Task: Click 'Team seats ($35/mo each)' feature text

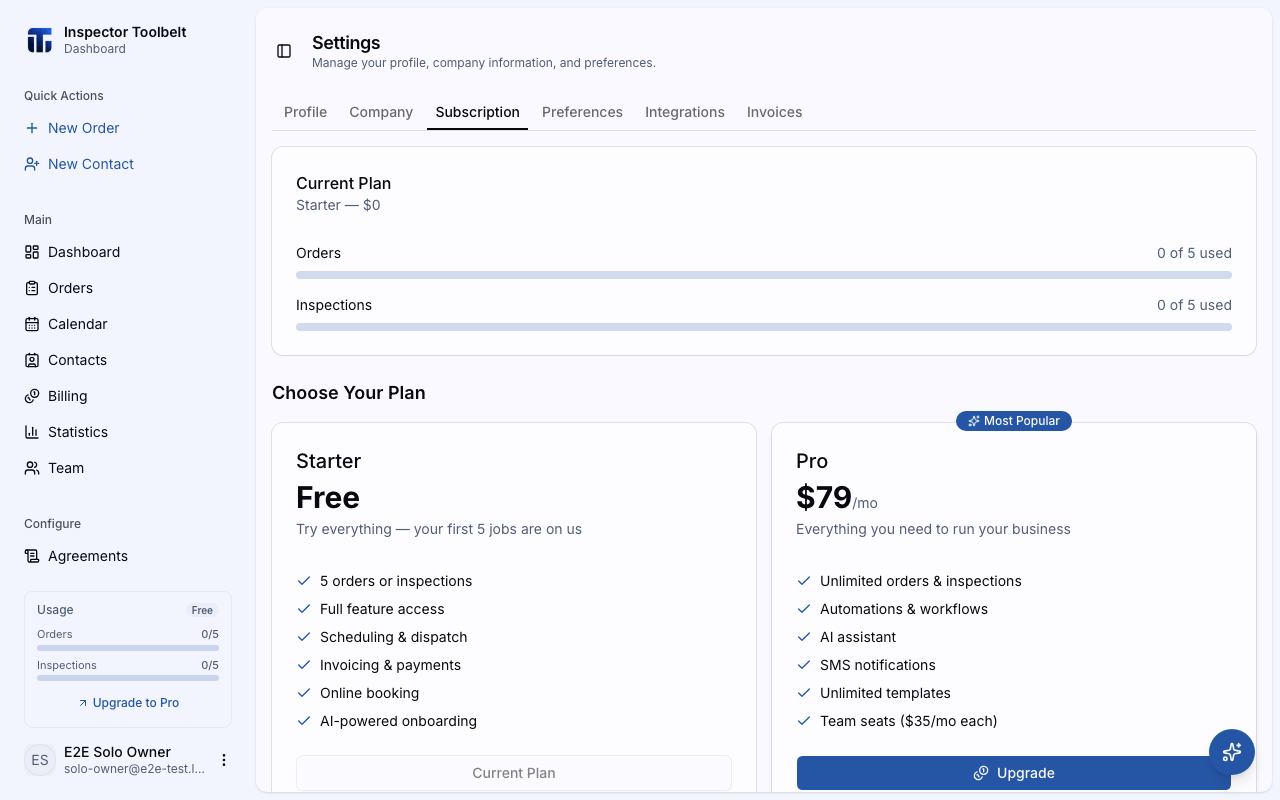Action: [908, 721]
